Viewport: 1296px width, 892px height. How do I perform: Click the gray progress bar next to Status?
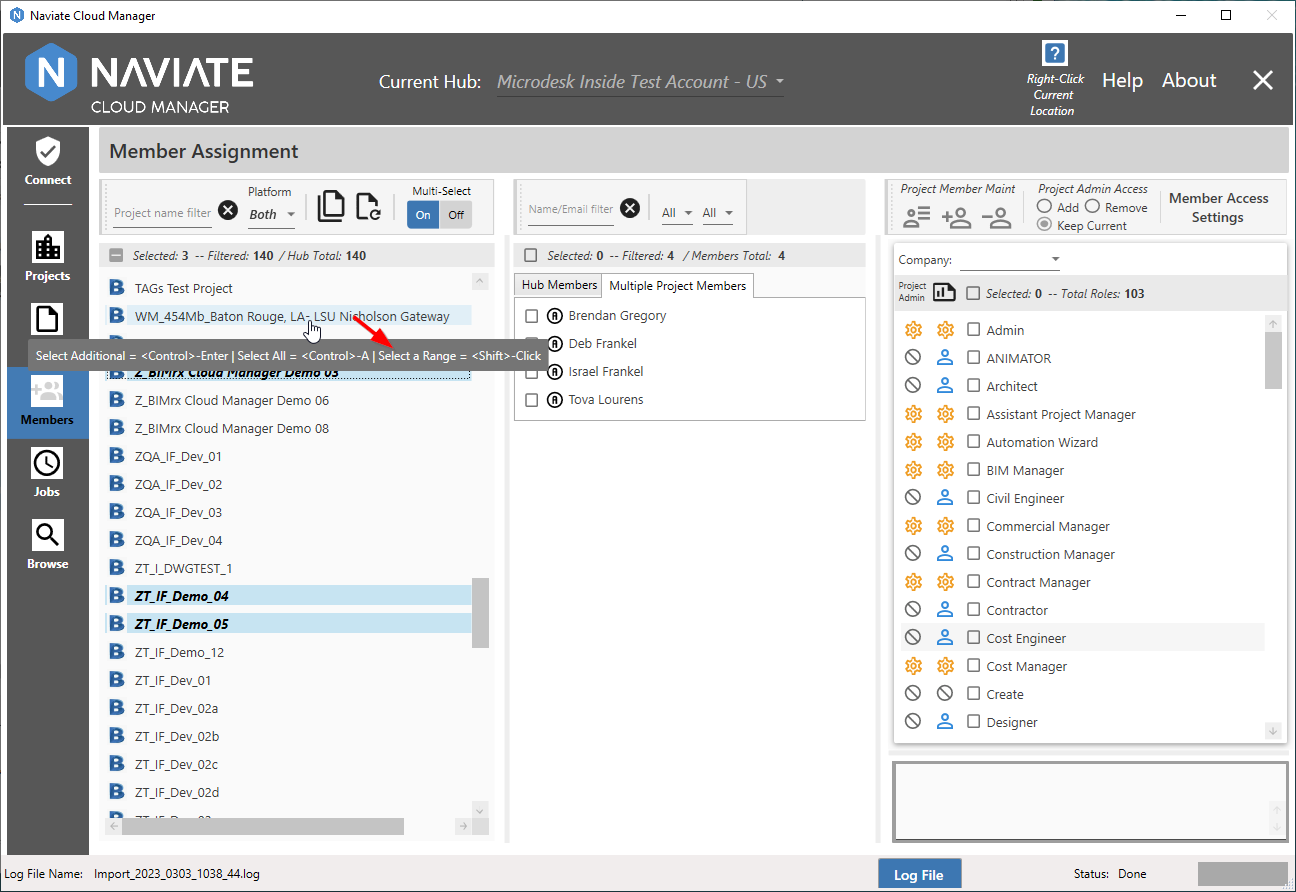point(1243,874)
